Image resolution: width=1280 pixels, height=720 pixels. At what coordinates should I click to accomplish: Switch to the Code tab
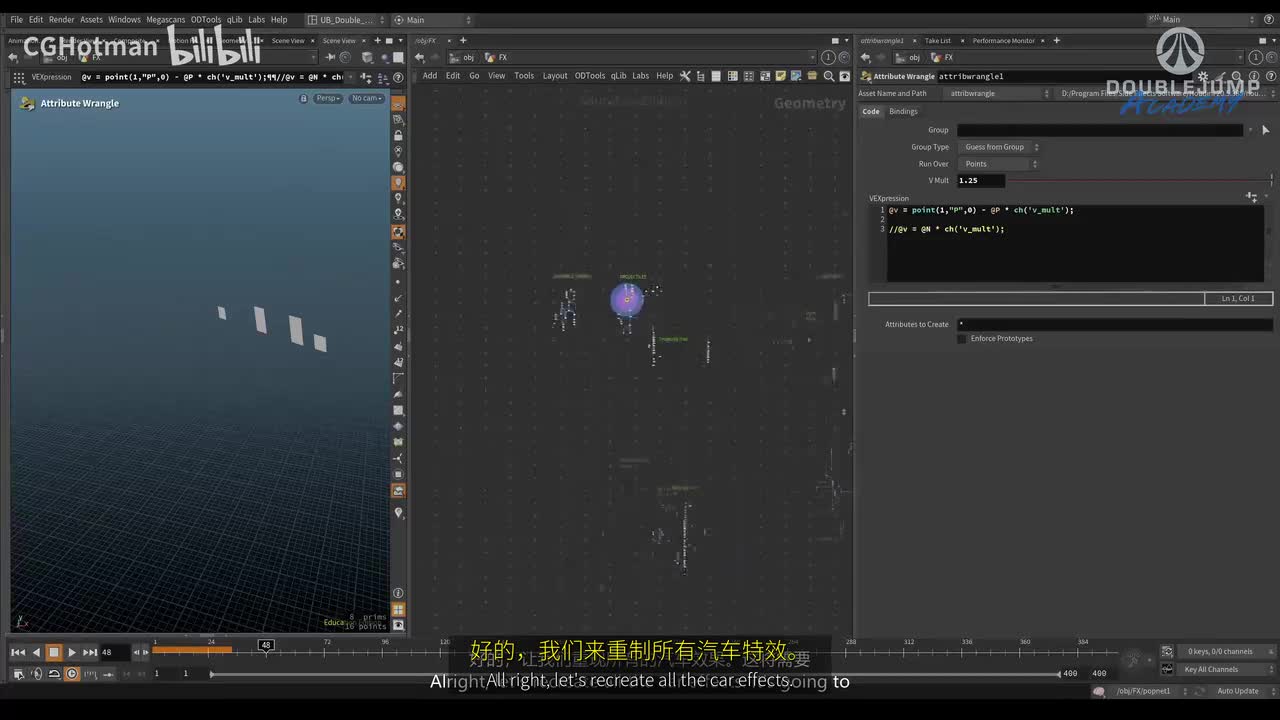click(x=871, y=111)
